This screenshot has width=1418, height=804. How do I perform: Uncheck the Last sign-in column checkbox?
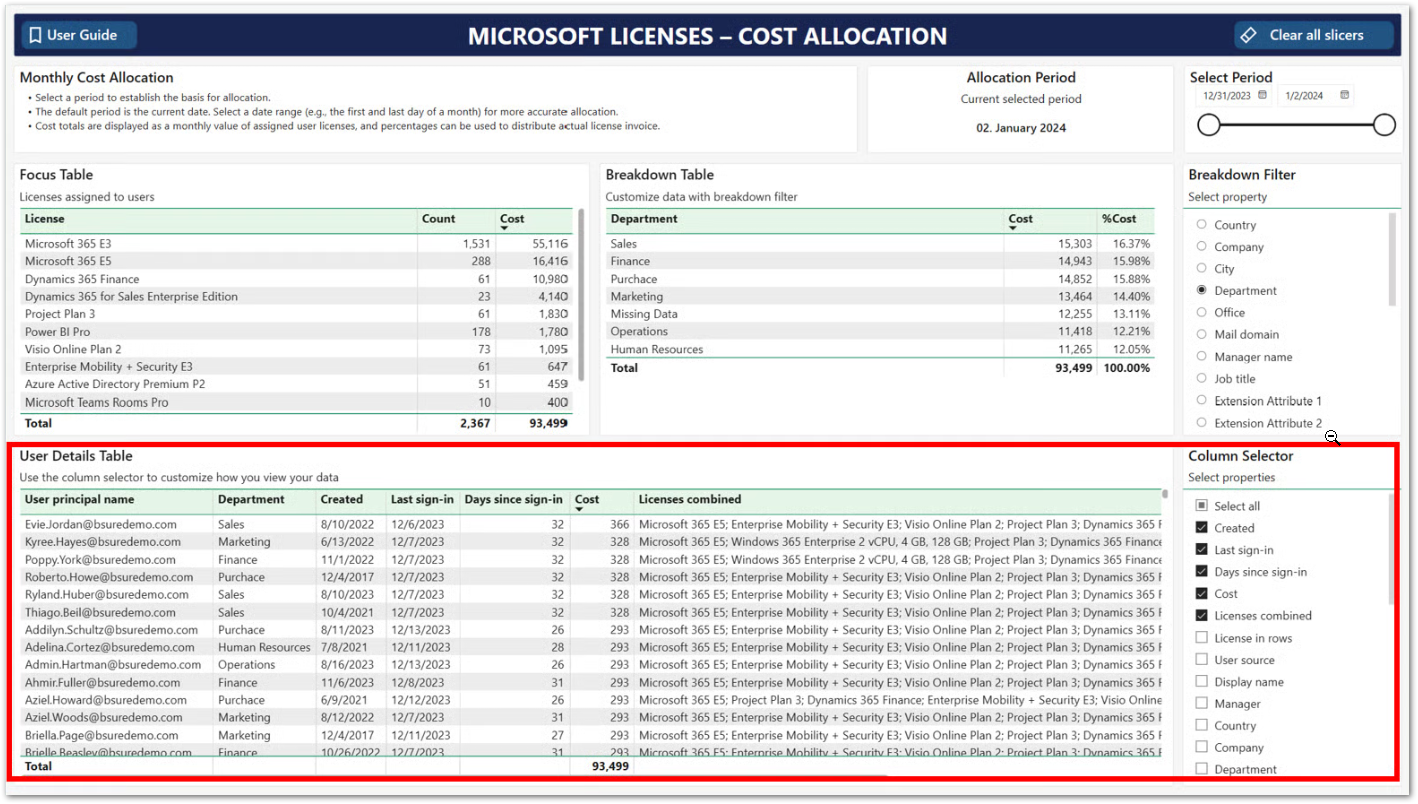click(1202, 550)
